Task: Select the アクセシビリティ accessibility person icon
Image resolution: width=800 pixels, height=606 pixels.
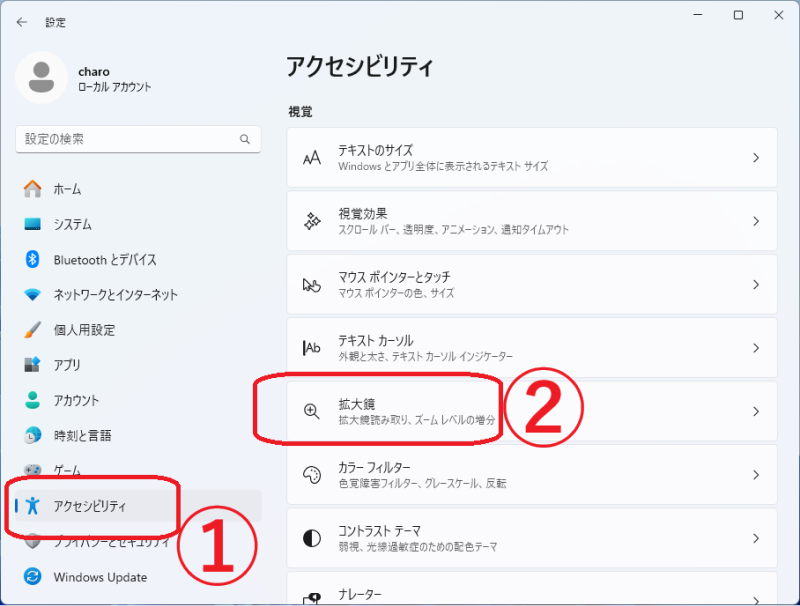Action: [33, 507]
